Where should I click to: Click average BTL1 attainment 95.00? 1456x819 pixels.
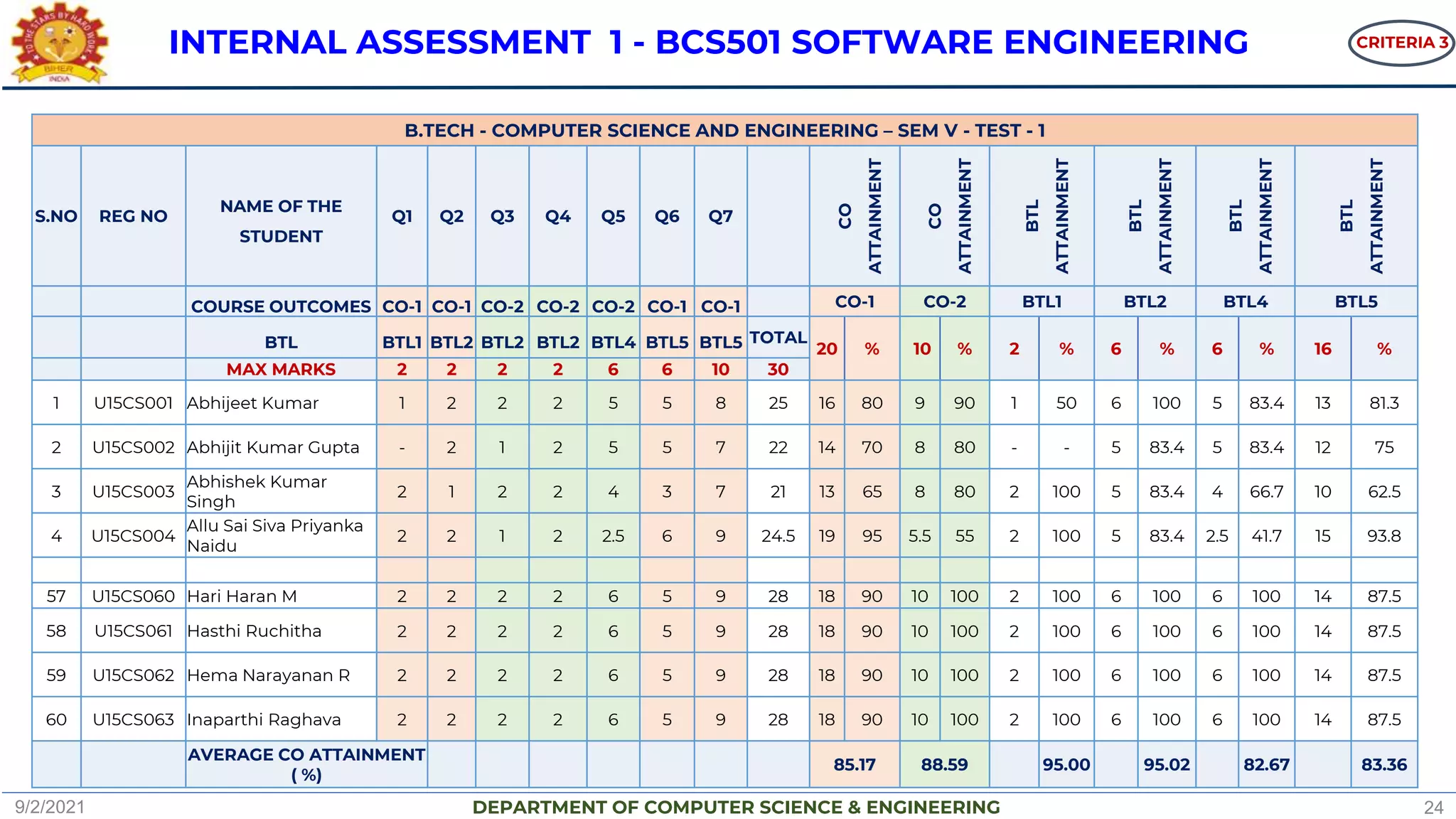click(1066, 765)
